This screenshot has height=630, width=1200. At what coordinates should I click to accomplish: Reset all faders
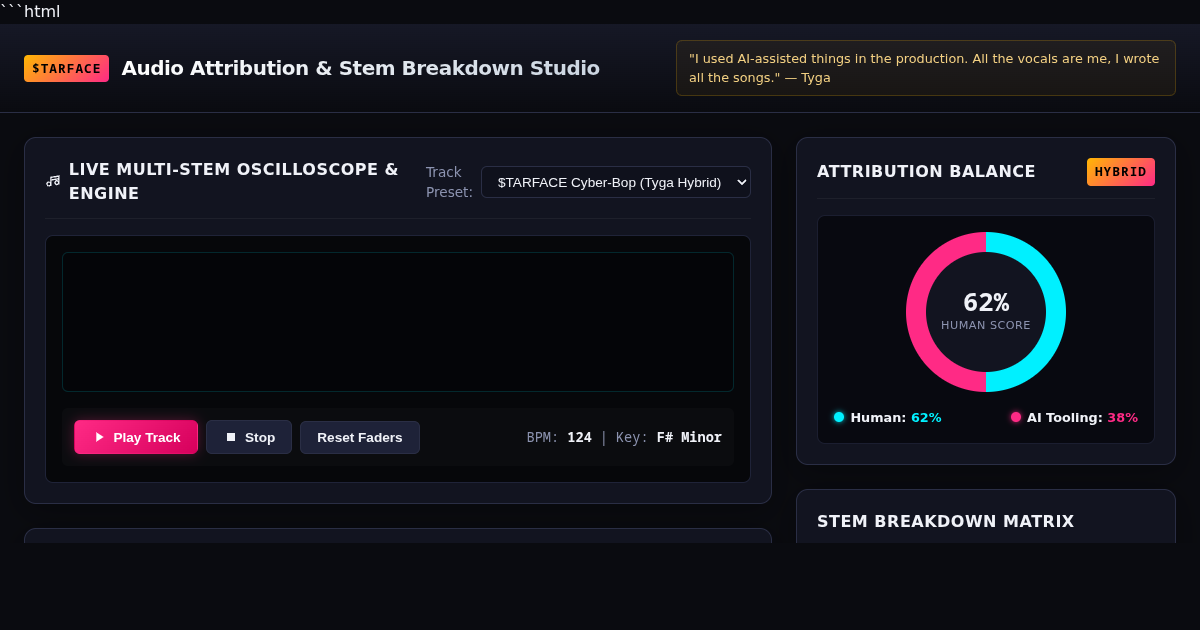pyautogui.click(x=360, y=437)
